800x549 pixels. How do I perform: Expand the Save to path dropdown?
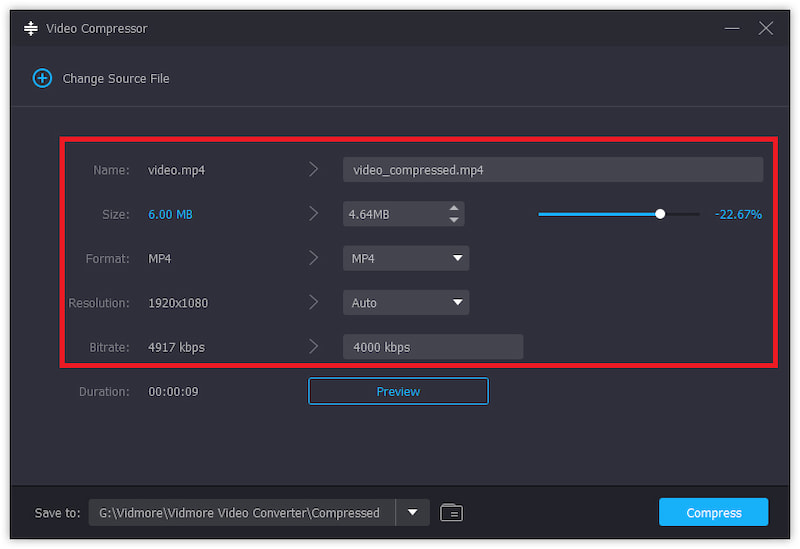tap(413, 512)
